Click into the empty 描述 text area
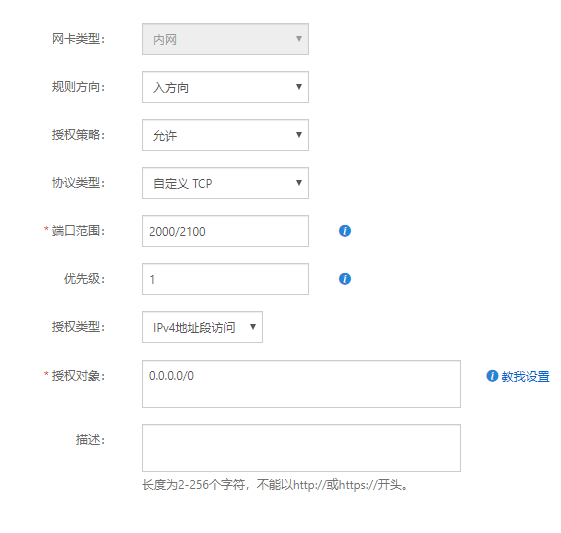The image size is (561, 533). click(x=301, y=448)
